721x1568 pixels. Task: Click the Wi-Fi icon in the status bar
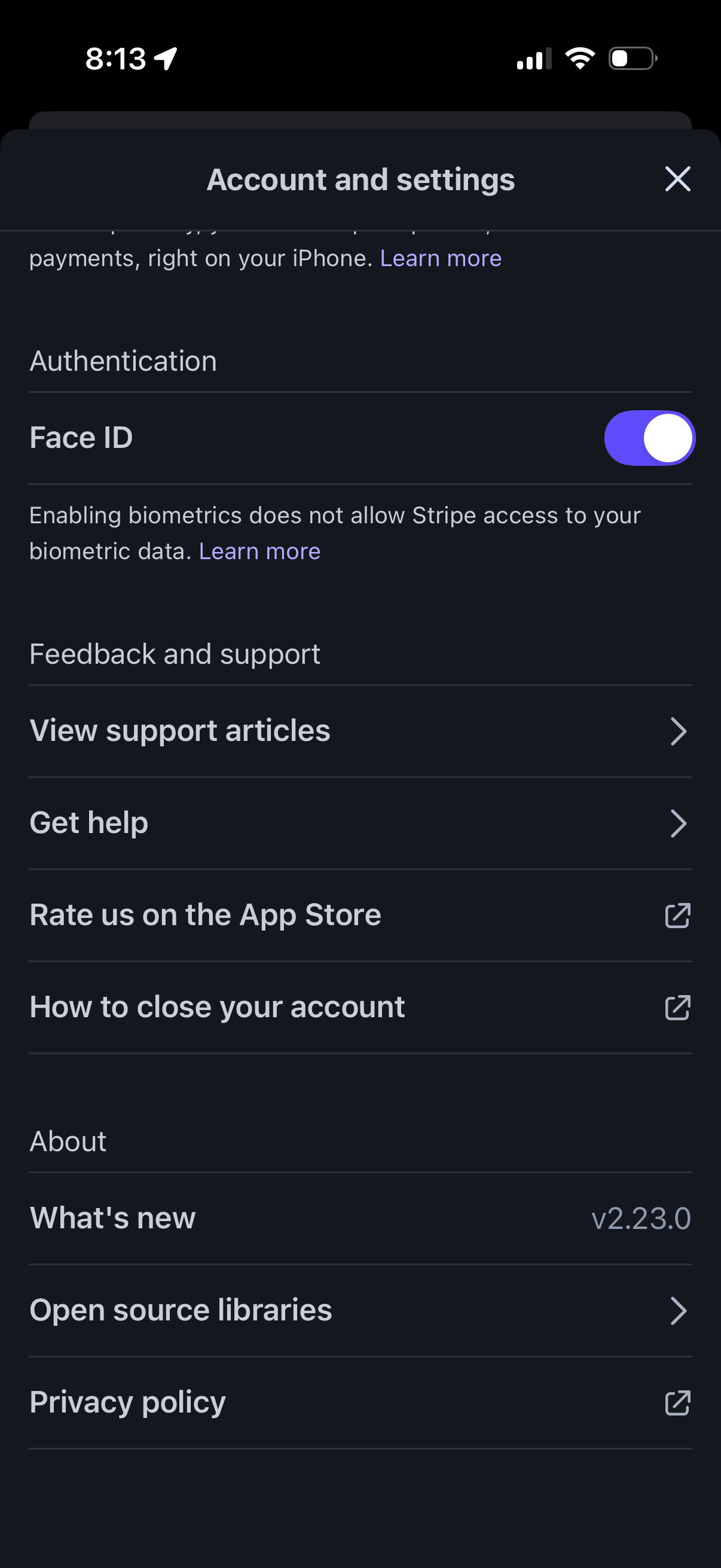point(579,57)
